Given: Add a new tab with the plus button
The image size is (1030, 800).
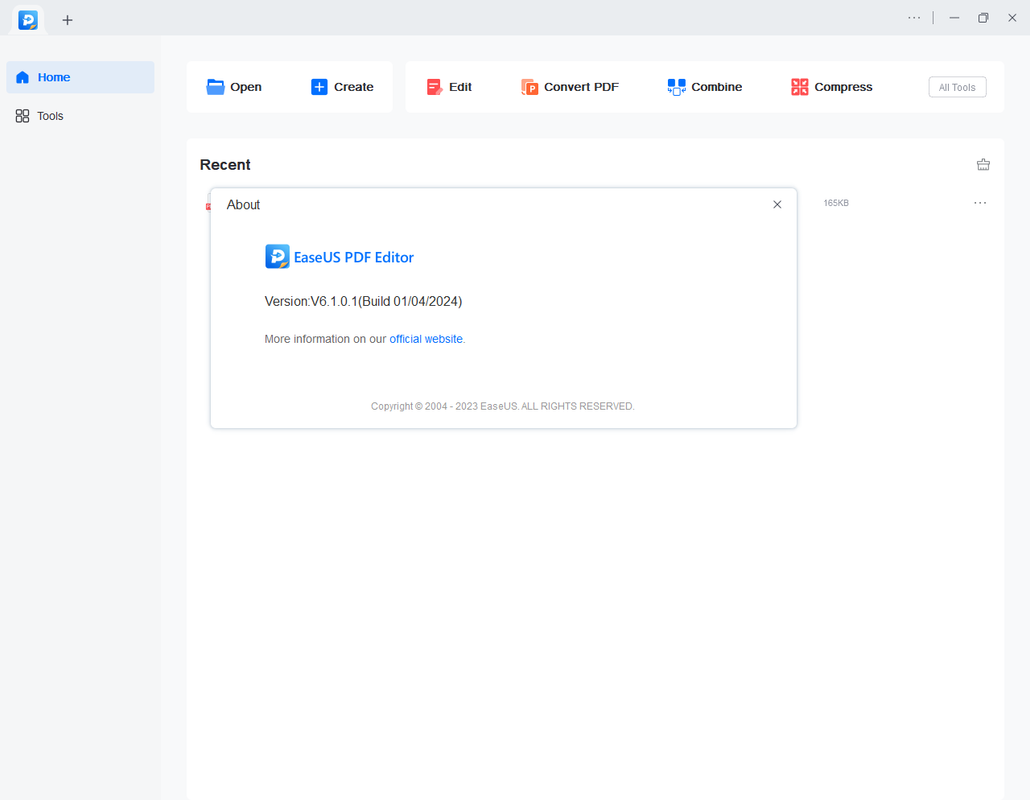Looking at the screenshot, I should point(67,20).
